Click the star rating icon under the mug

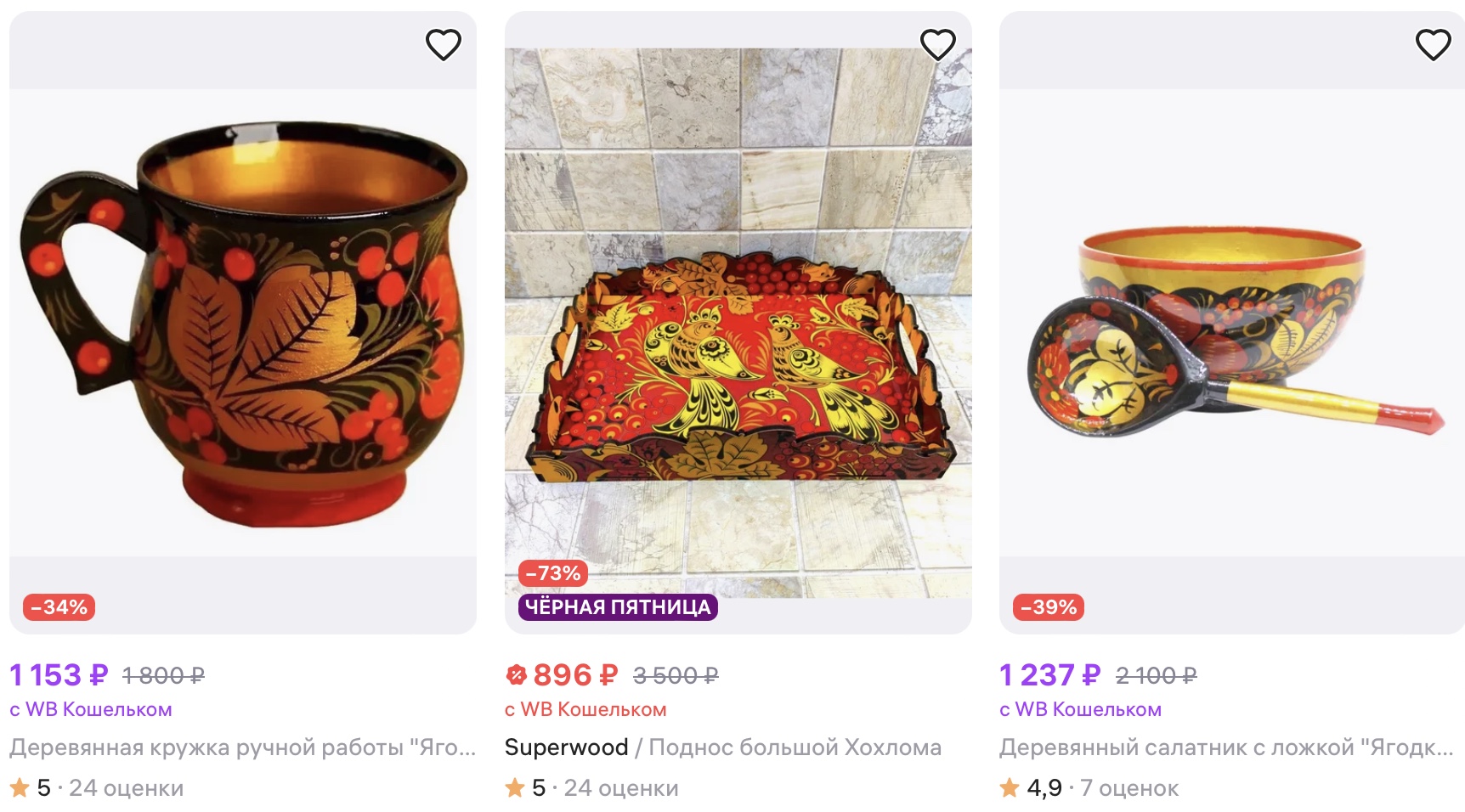coord(20,788)
